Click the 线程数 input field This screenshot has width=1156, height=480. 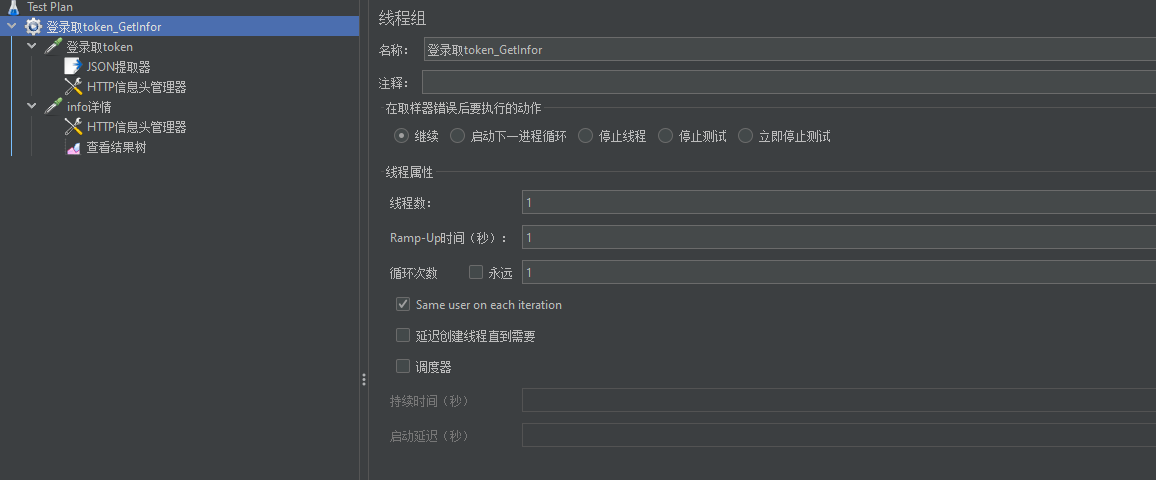tap(839, 202)
